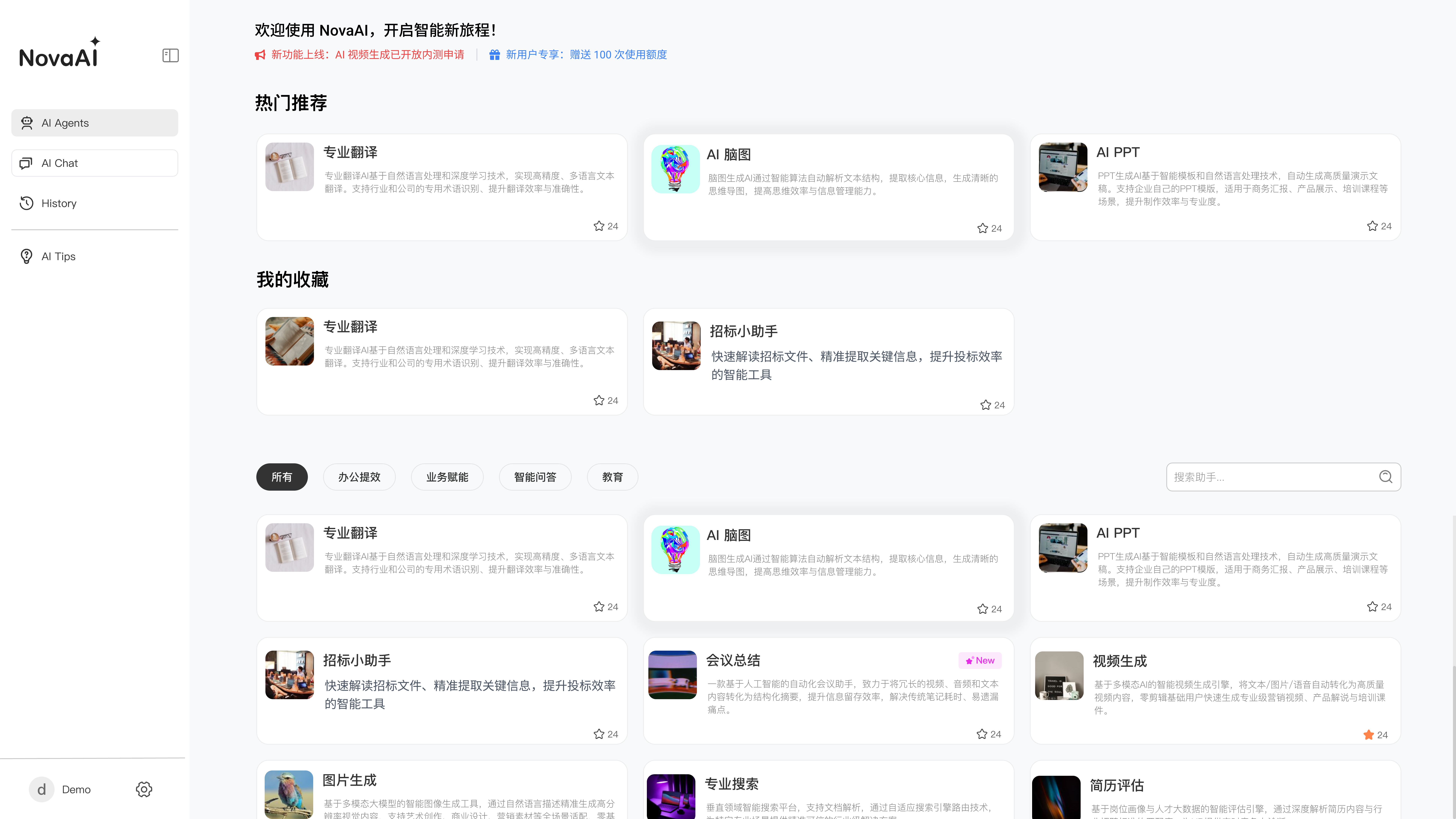This screenshot has height=819, width=1456.
Task: Open 图片生成 bird thumbnail
Action: (x=289, y=795)
